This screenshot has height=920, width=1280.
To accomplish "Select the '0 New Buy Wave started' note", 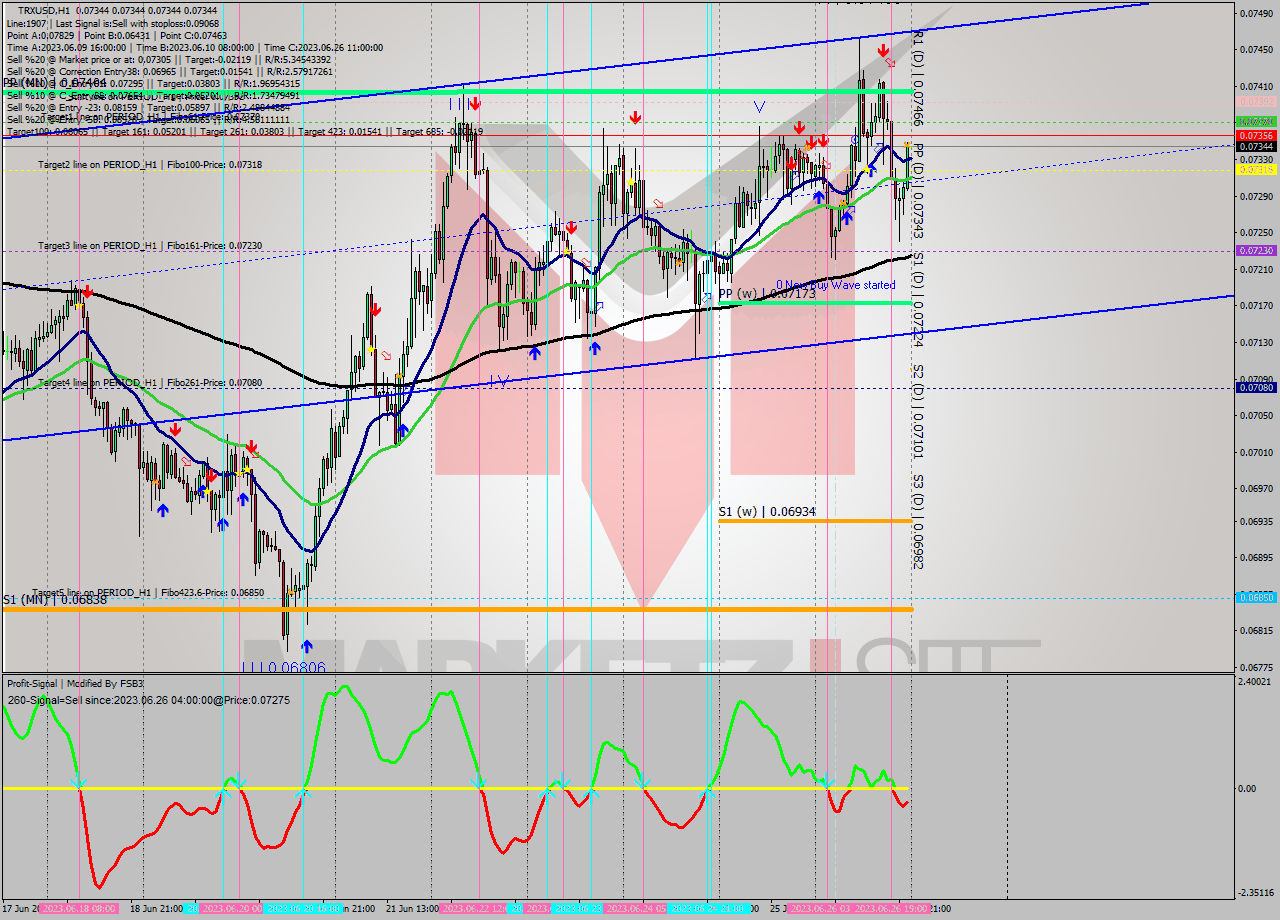I will click(836, 285).
